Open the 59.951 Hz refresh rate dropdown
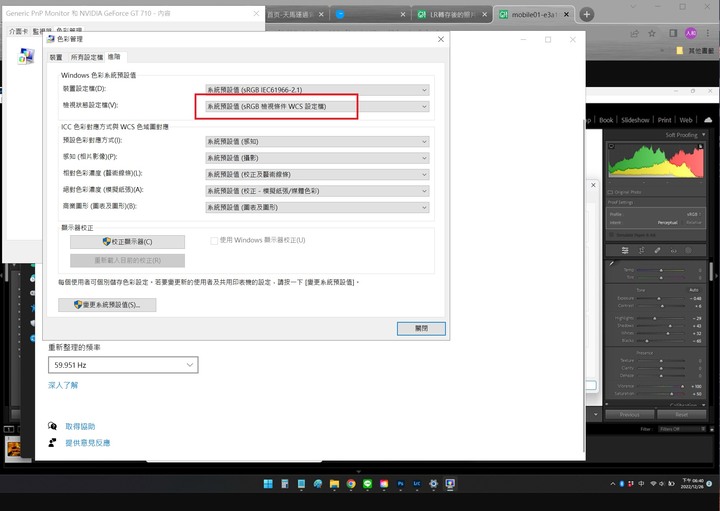The height and width of the screenshot is (511, 720). click(x=123, y=365)
